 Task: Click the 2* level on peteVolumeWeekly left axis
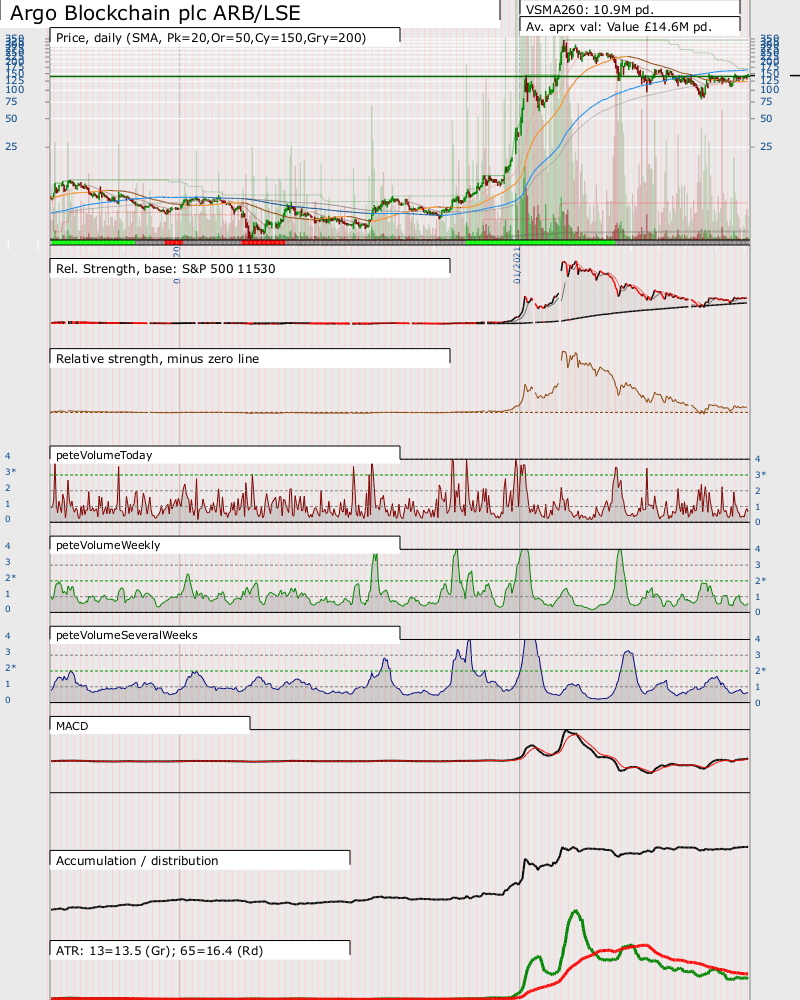coord(10,577)
